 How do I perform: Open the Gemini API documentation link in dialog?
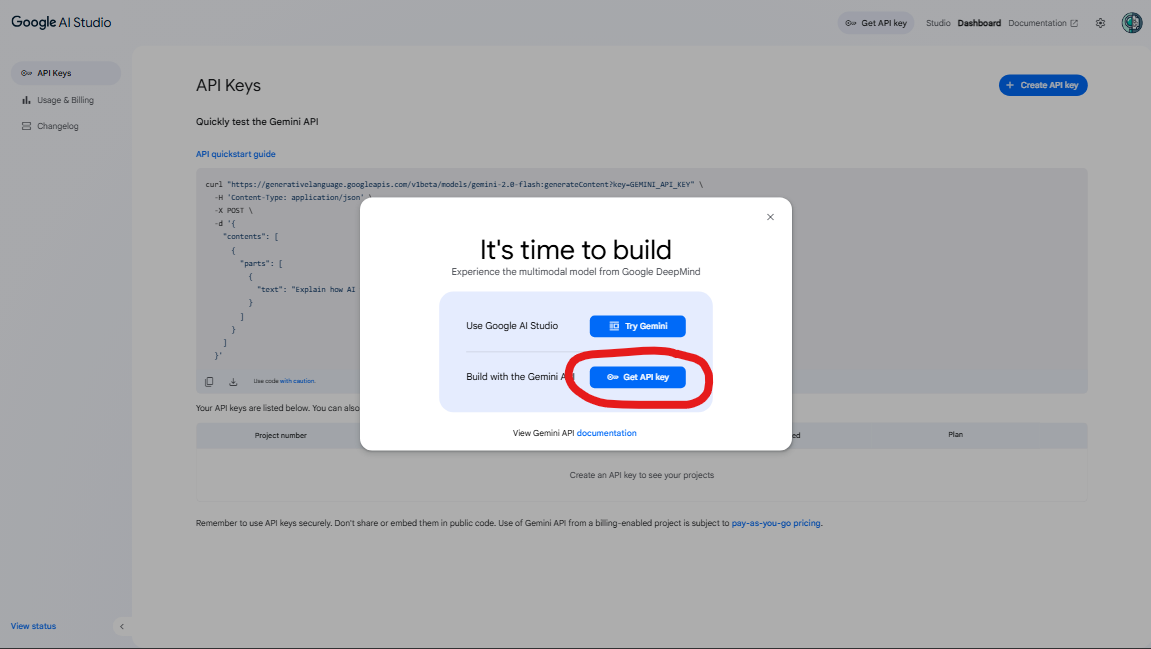pyautogui.click(x=606, y=433)
